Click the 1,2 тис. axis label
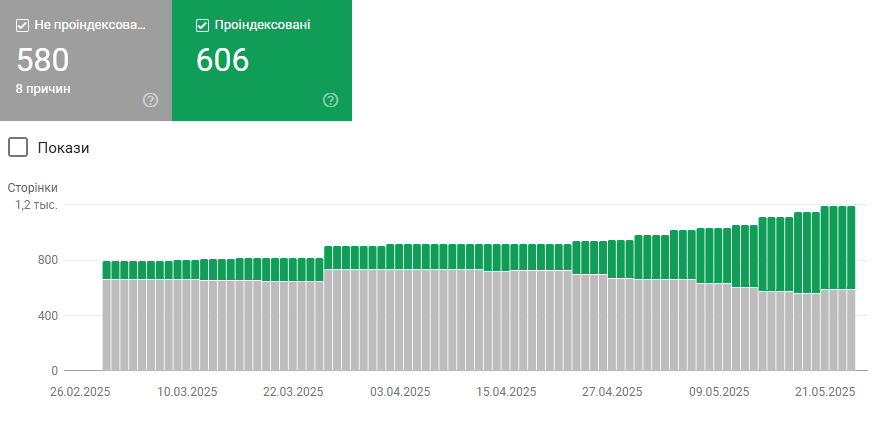 click(x=36, y=205)
